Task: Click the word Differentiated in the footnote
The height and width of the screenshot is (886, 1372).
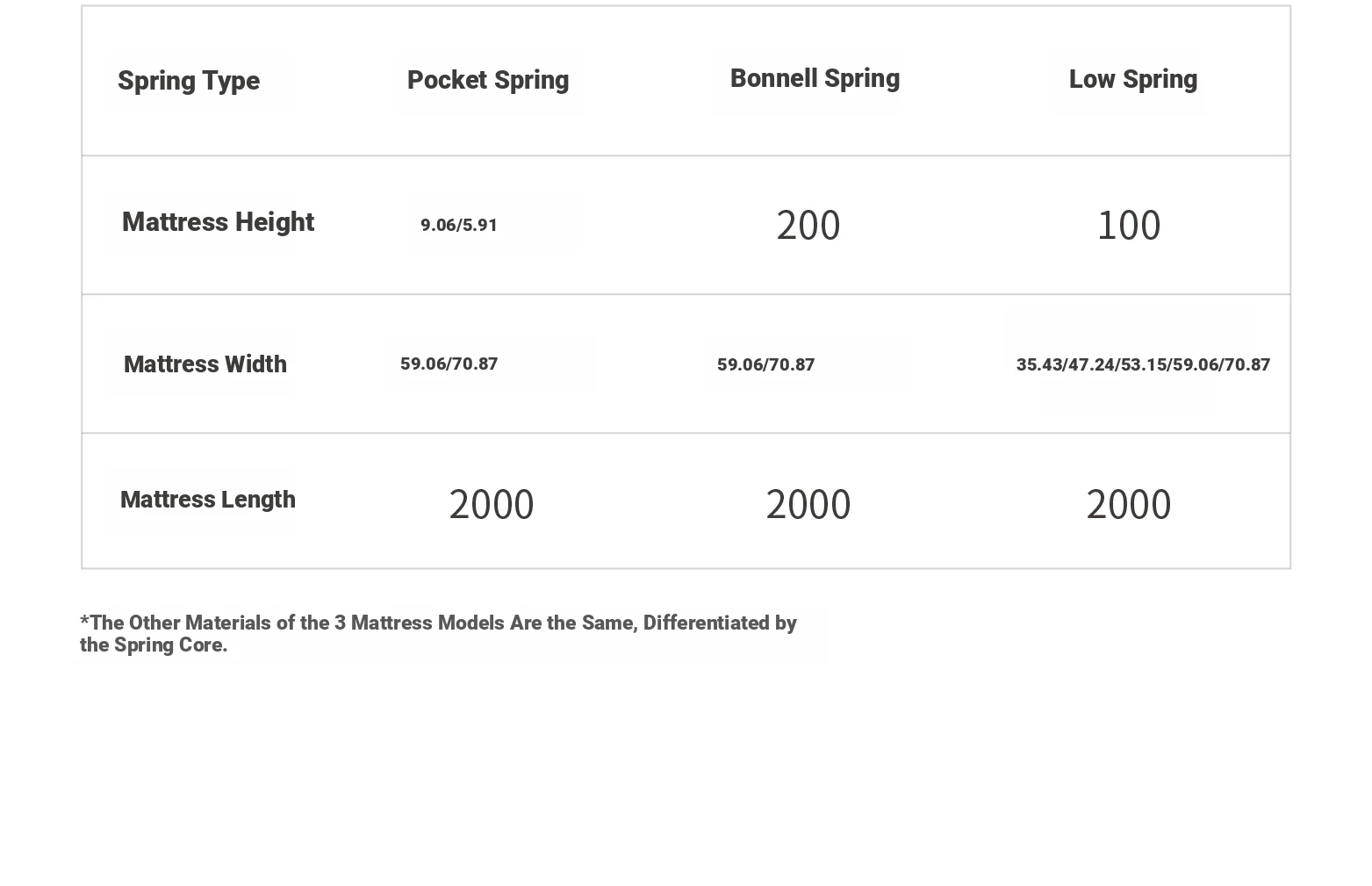Action: coord(707,623)
